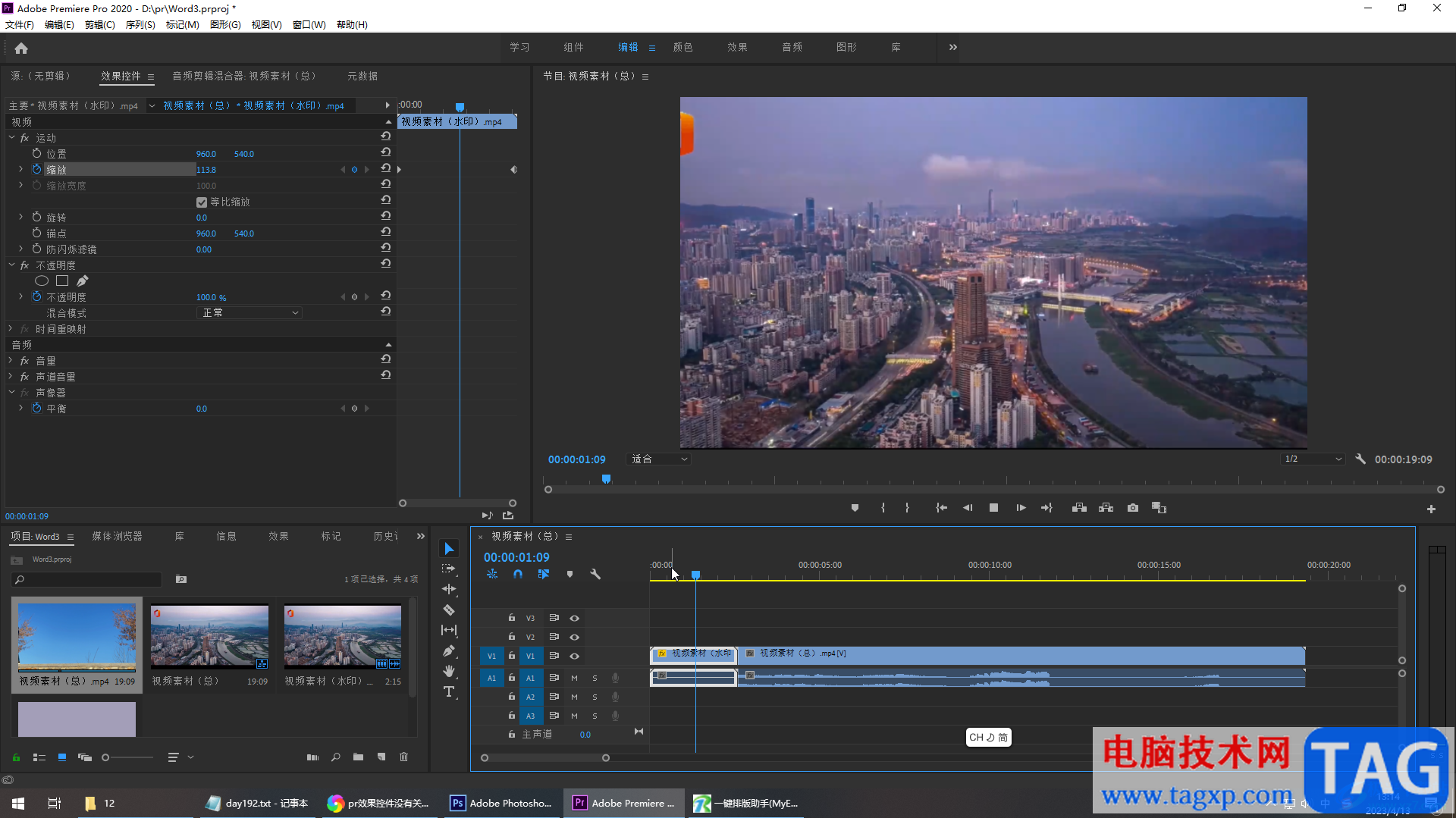The width and height of the screenshot is (1456, 818).
Task: Toggle V3 track output eye
Action: [x=574, y=619]
